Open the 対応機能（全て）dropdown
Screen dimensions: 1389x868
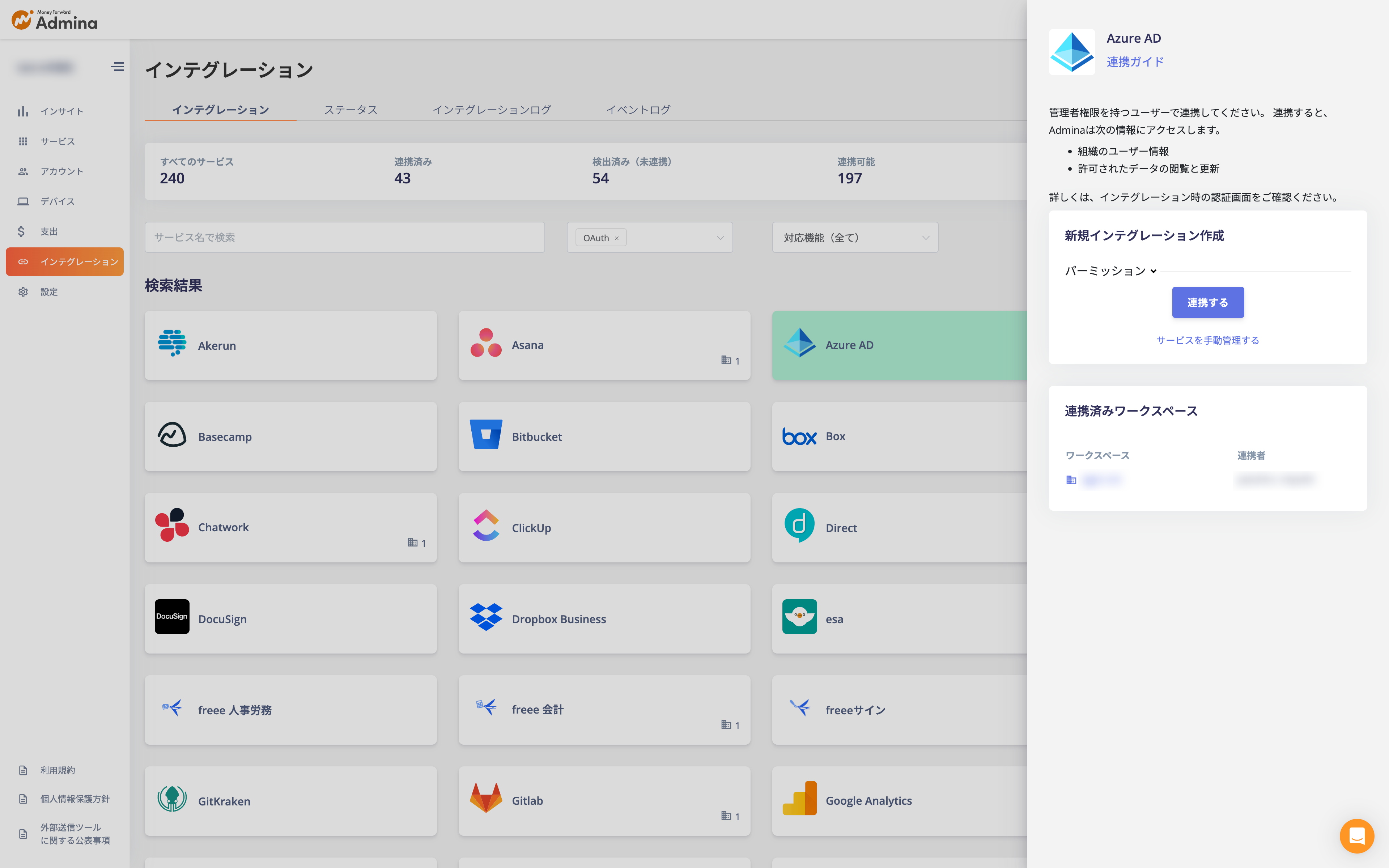pyautogui.click(x=855, y=237)
